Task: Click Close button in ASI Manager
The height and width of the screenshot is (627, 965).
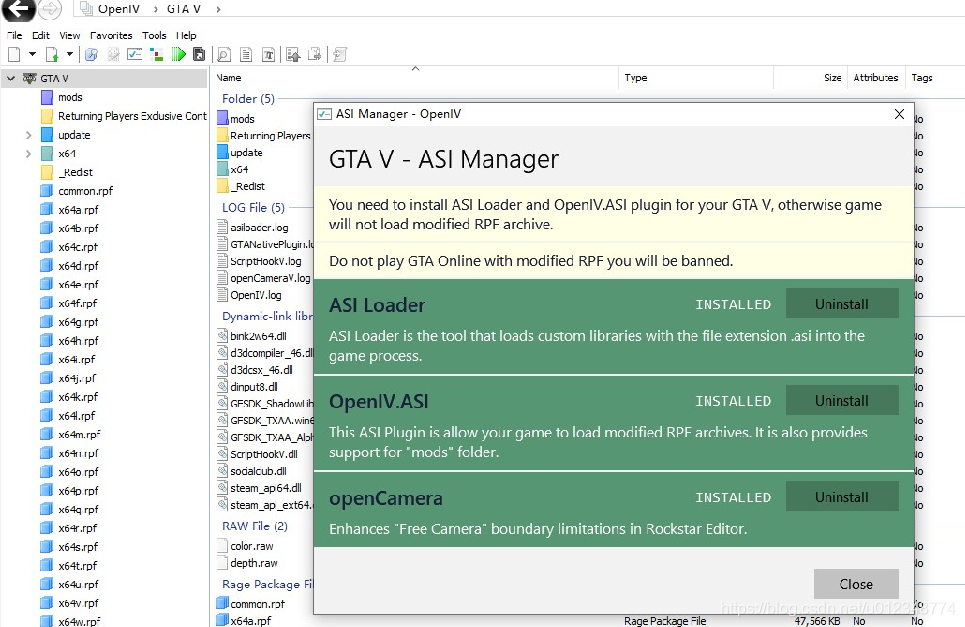Action: coord(856,584)
